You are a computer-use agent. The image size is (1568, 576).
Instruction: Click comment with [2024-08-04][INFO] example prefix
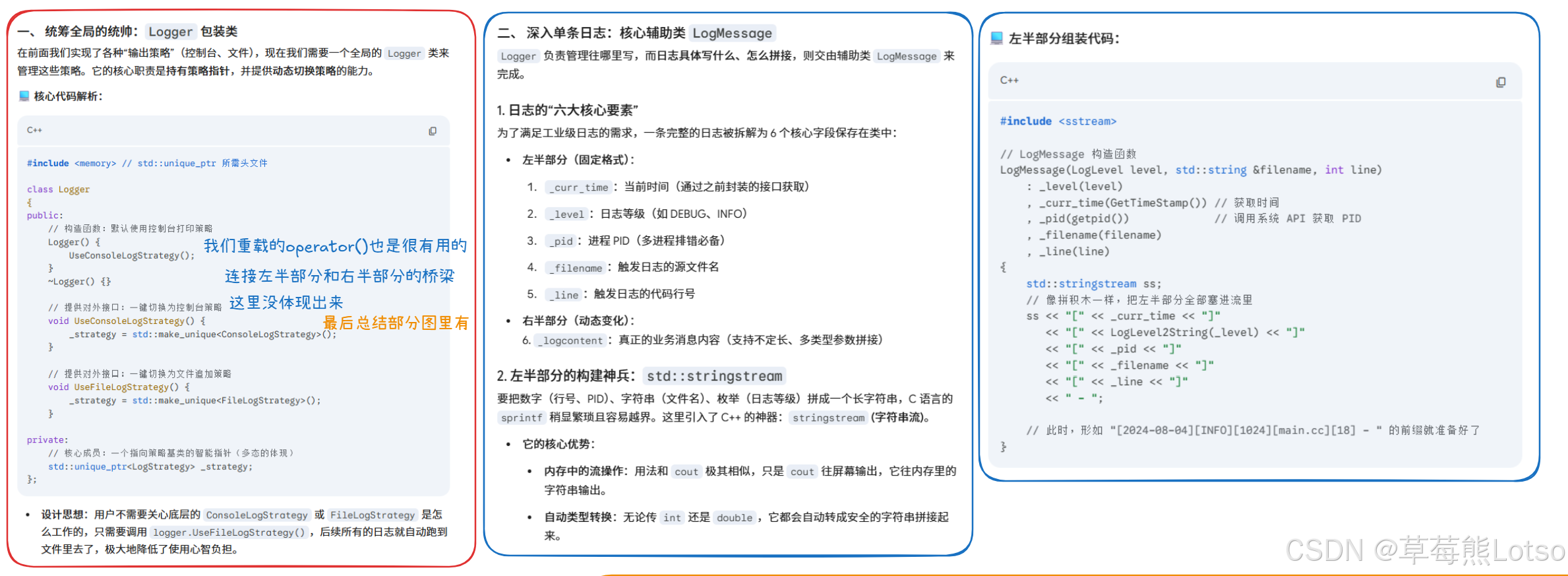point(1253,430)
